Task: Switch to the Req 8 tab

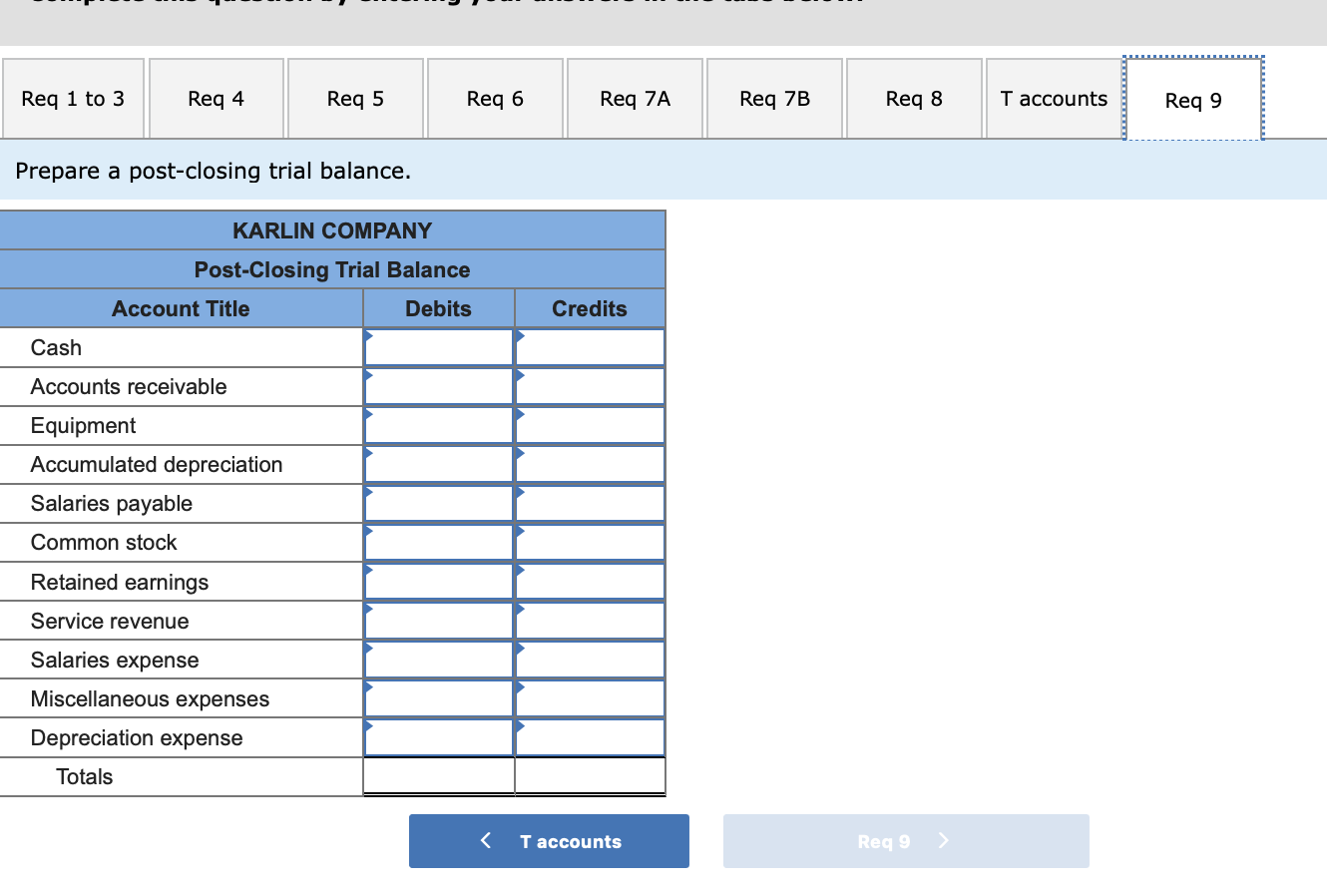Action: (x=914, y=98)
